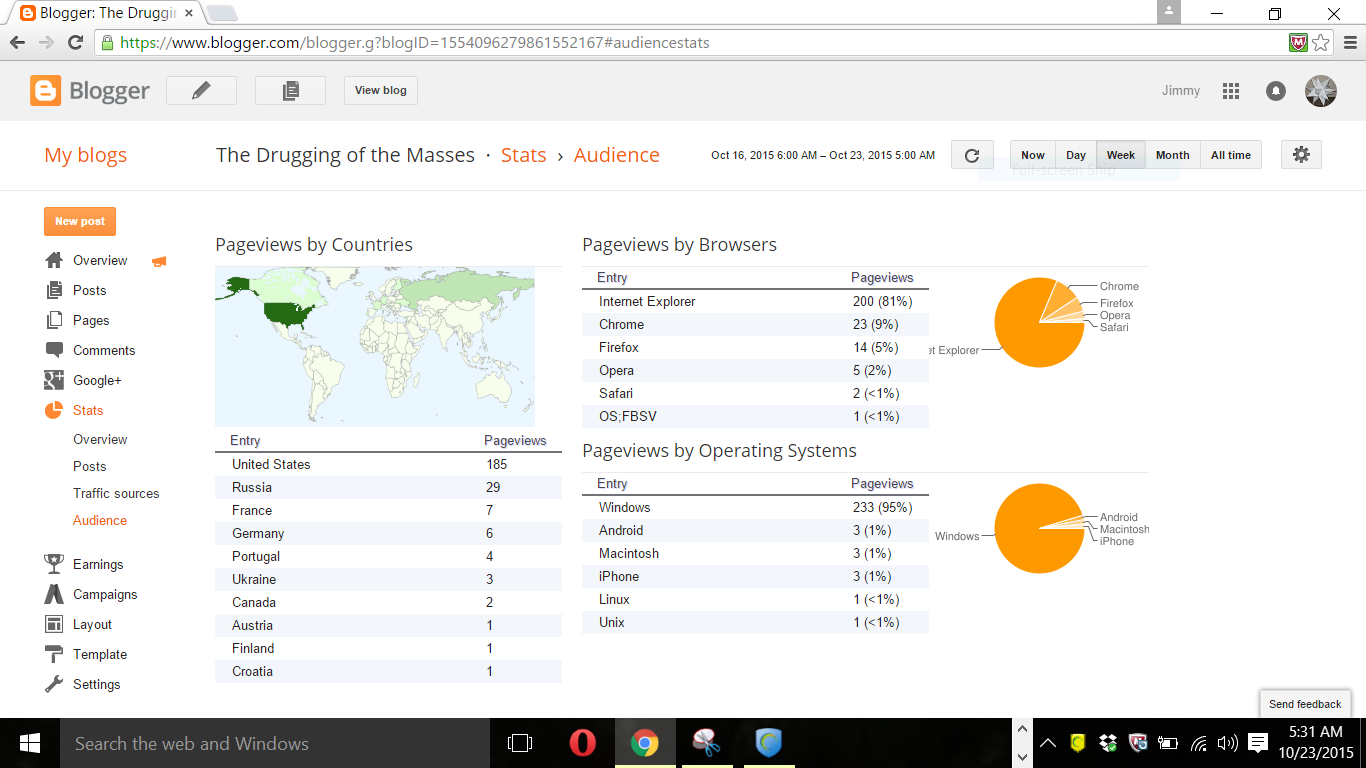Click the Pages sidebar icon

54,320
